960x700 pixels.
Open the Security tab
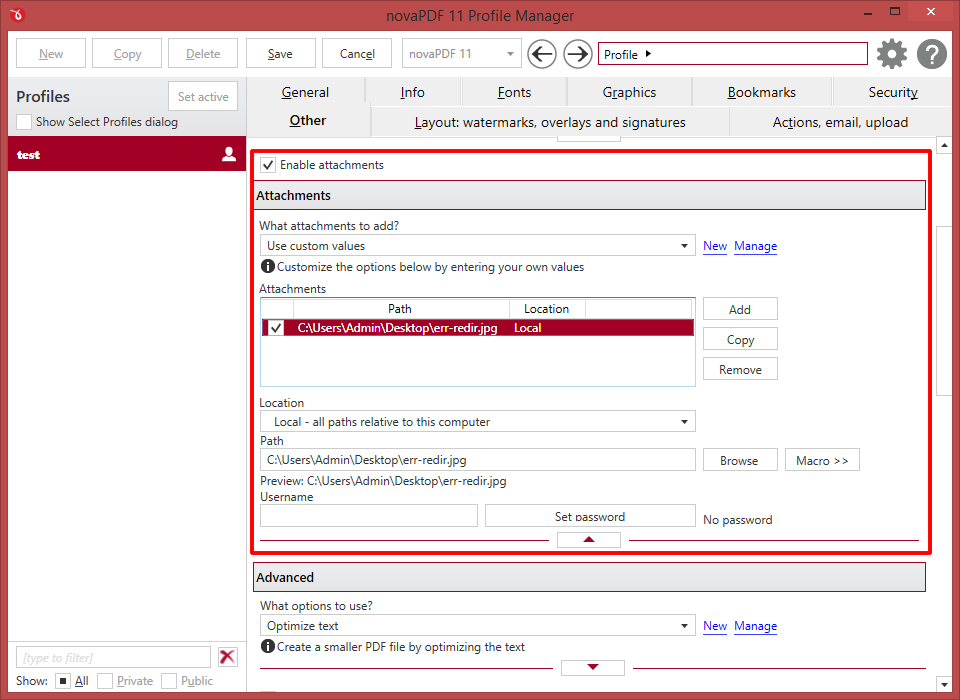click(x=893, y=92)
